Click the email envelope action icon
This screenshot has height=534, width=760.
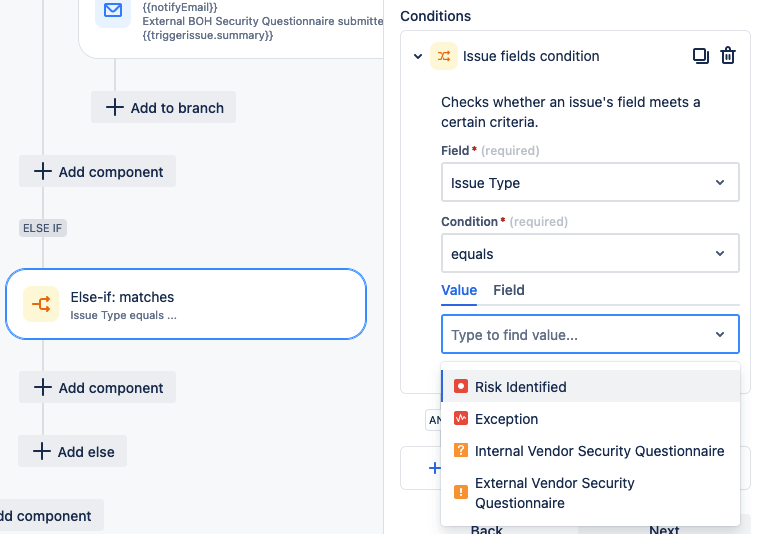(112, 12)
